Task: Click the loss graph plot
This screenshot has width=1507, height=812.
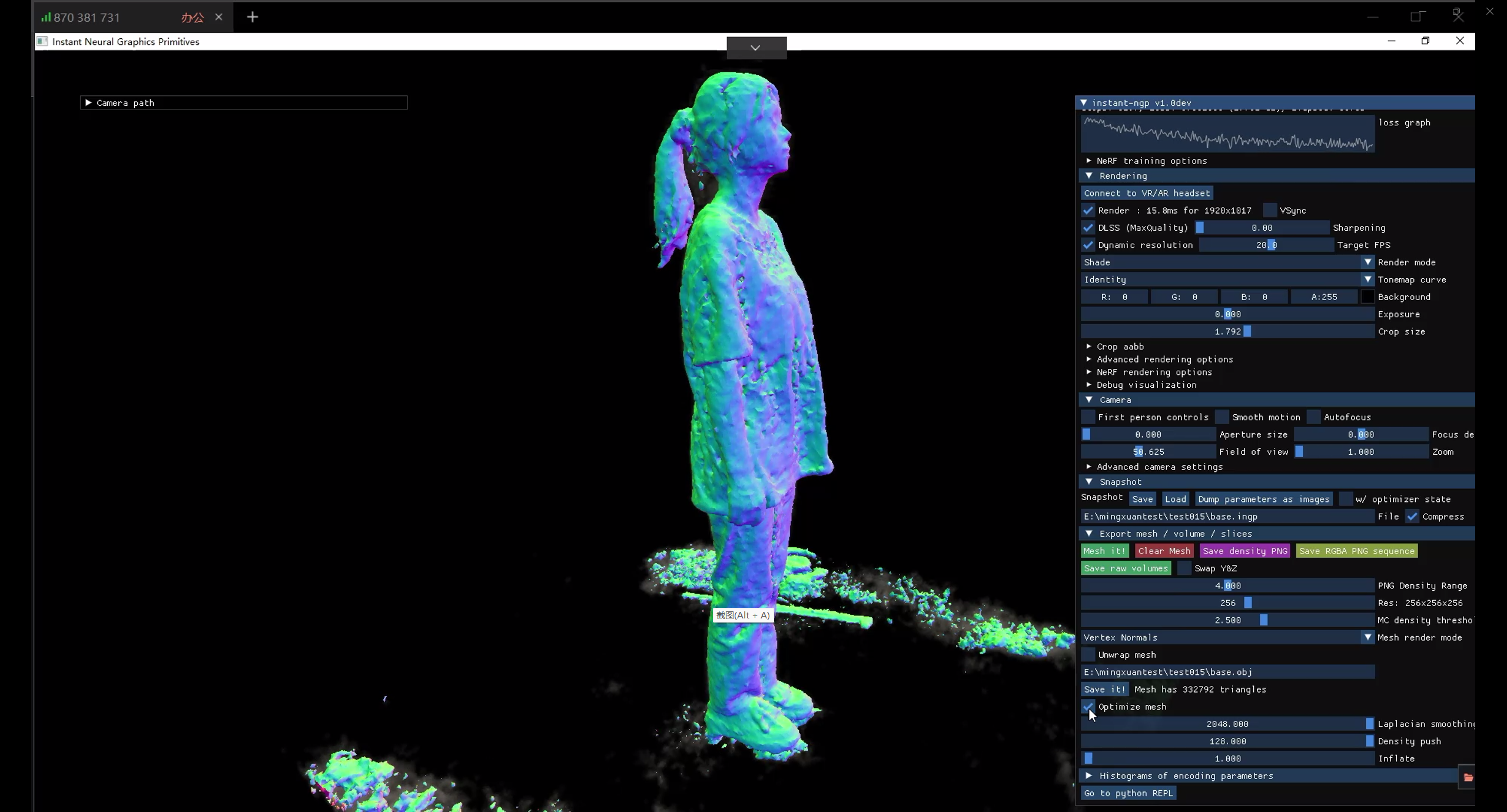Action: coord(1227,134)
